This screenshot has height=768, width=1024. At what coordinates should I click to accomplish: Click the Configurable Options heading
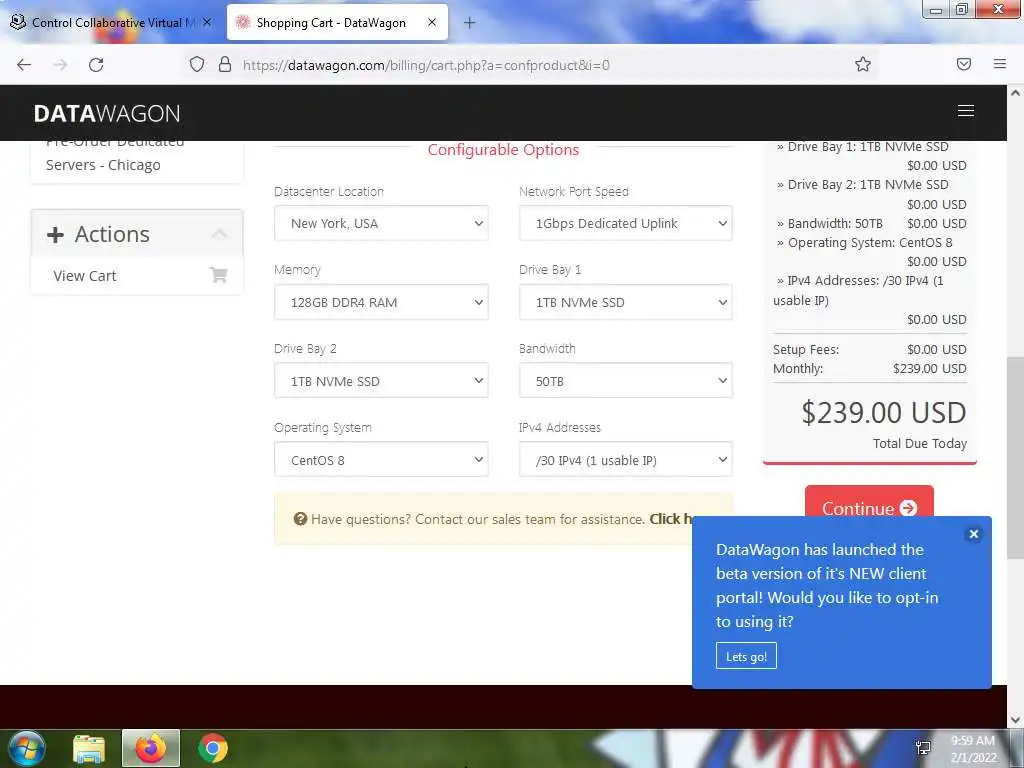(504, 150)
